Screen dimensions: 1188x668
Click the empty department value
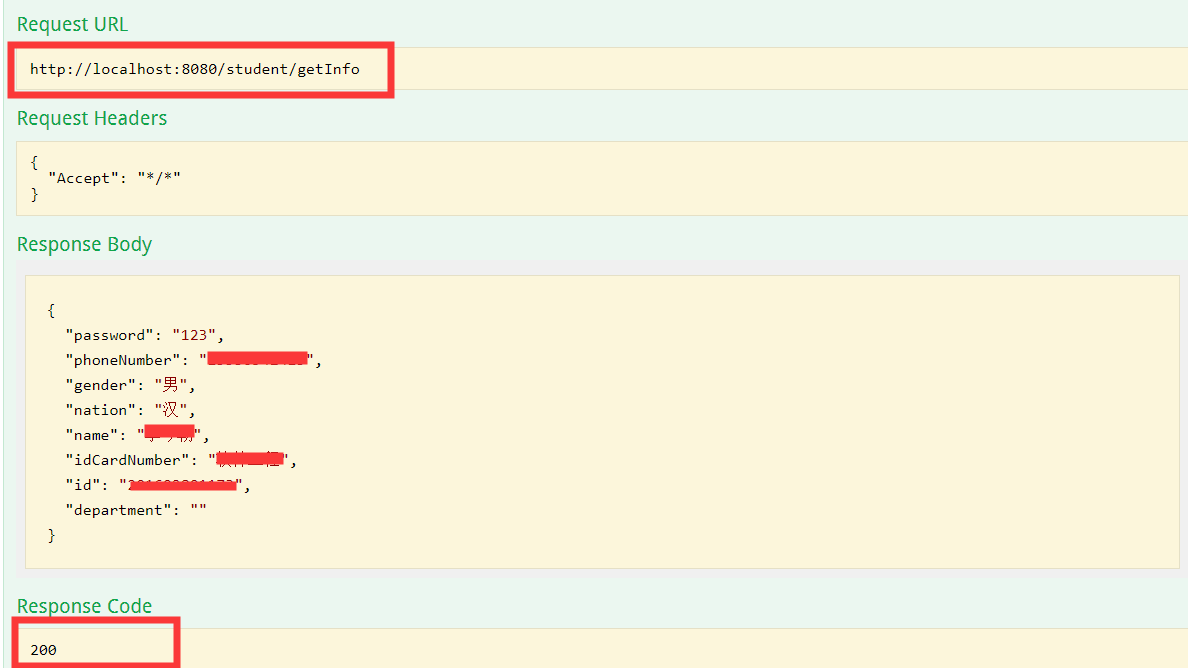point(199,510)
